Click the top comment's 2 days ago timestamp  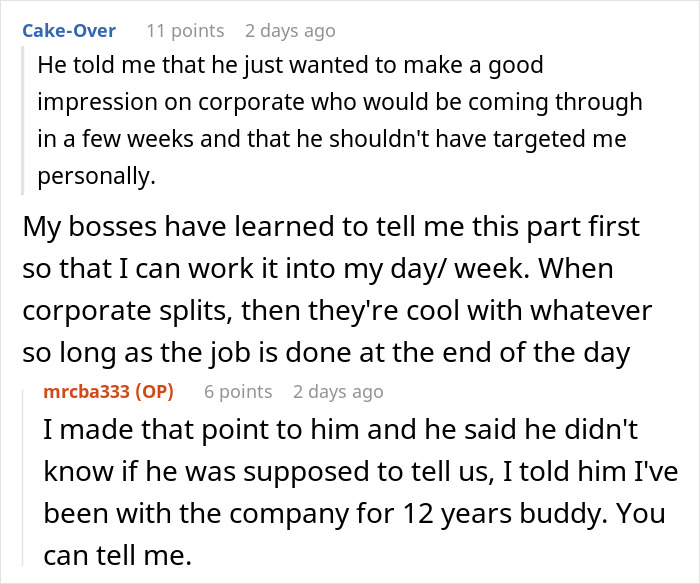(290, 31)
